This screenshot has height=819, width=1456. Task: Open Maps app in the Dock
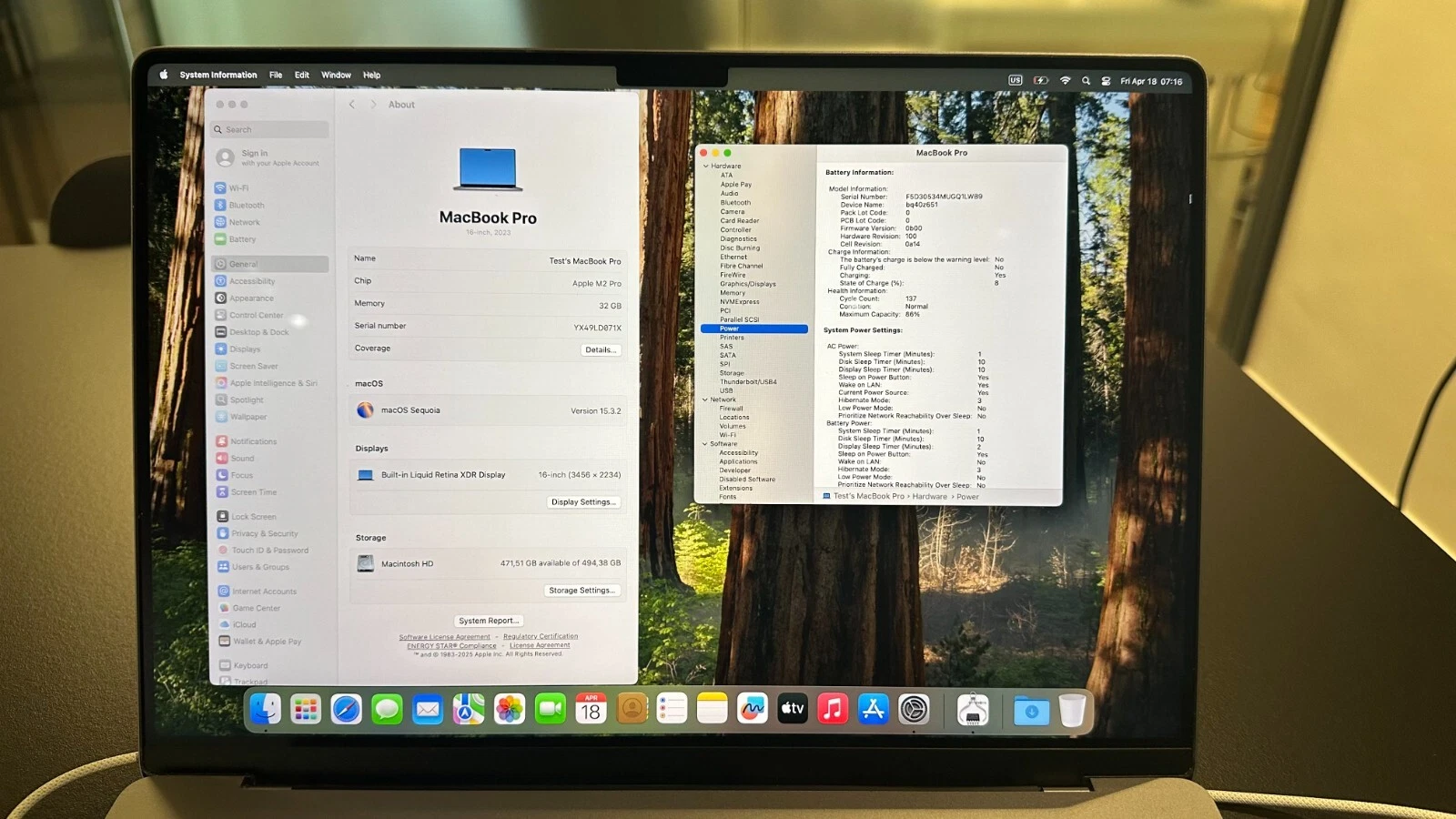[469, 709]
